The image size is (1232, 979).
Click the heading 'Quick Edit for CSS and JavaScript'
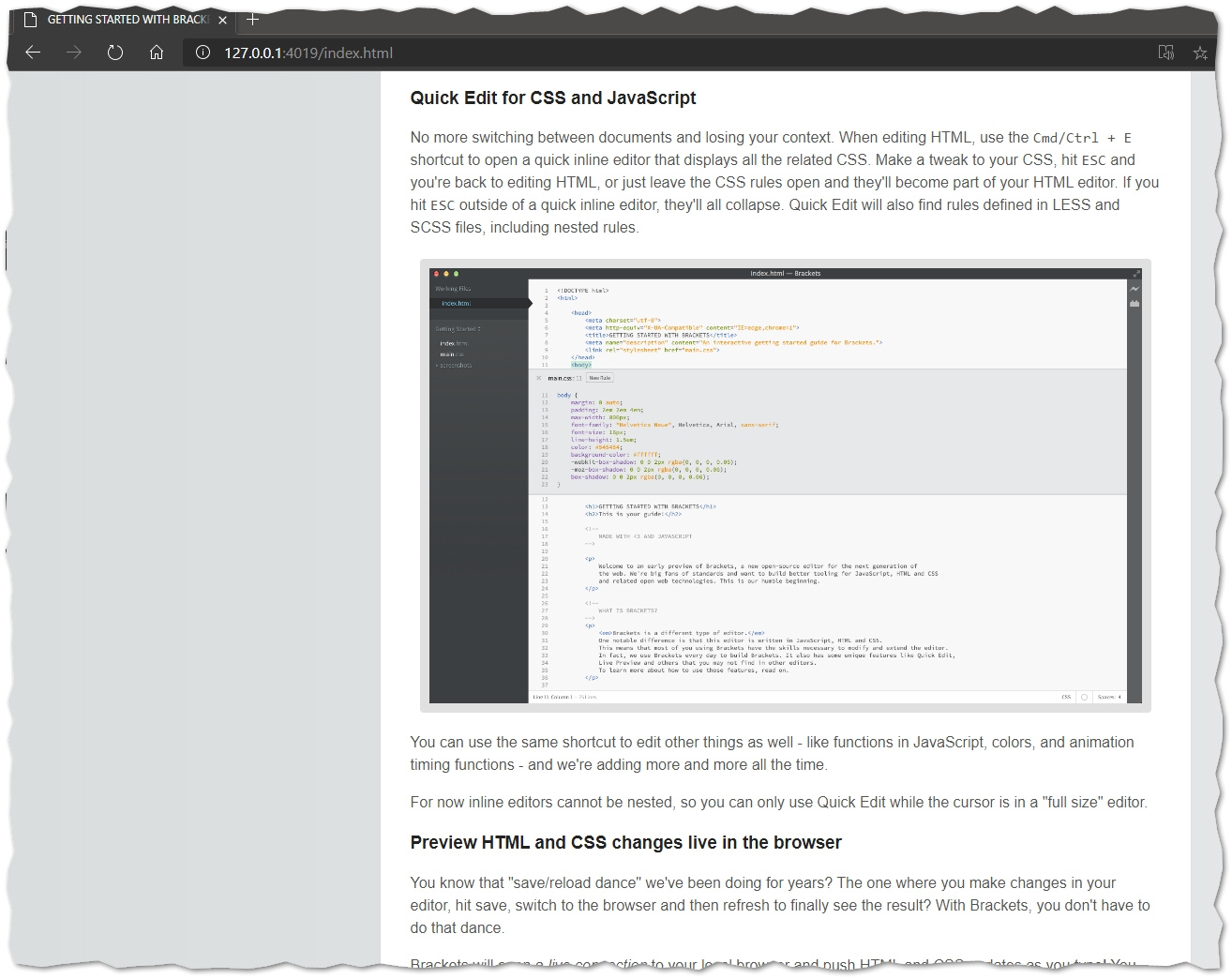pos(553,98)
